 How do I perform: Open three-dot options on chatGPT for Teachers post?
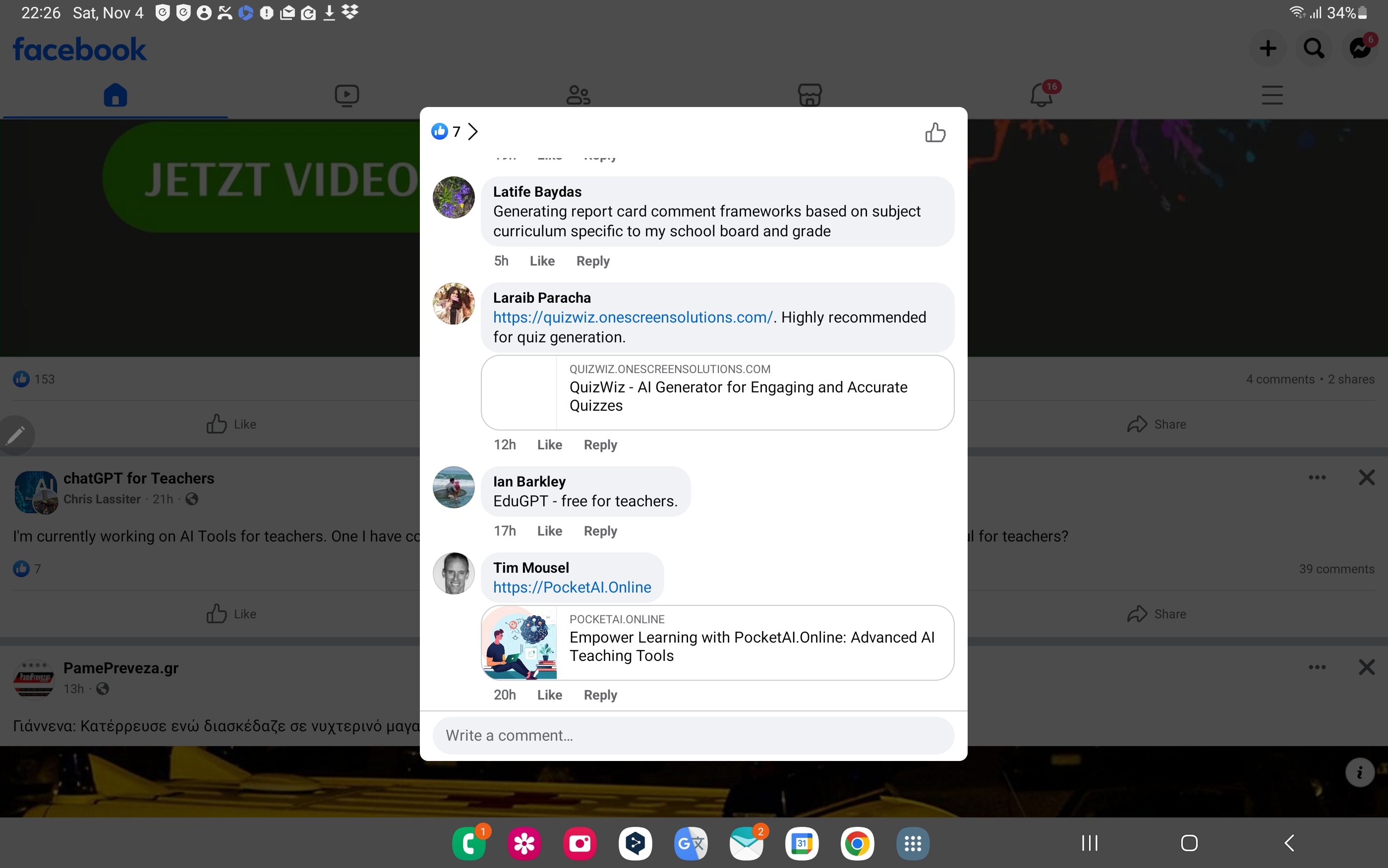coord(1317,478)
